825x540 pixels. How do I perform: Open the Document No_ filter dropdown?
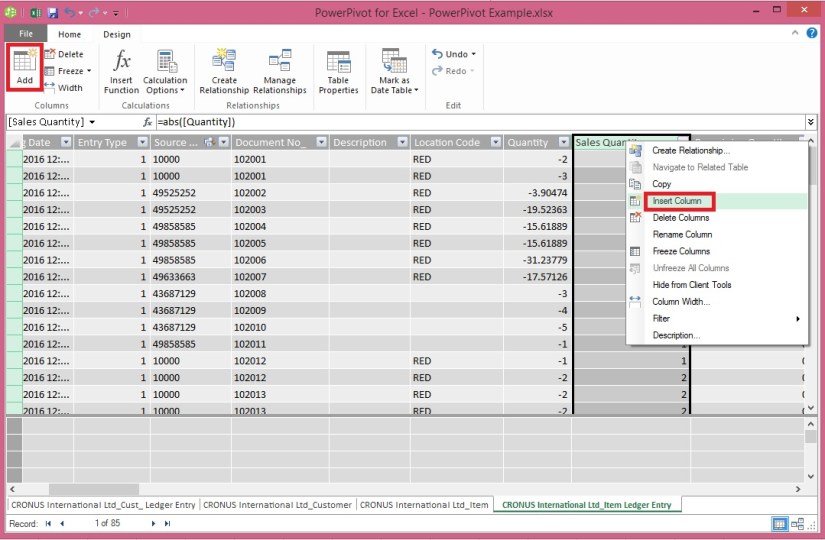coord(321,142)
